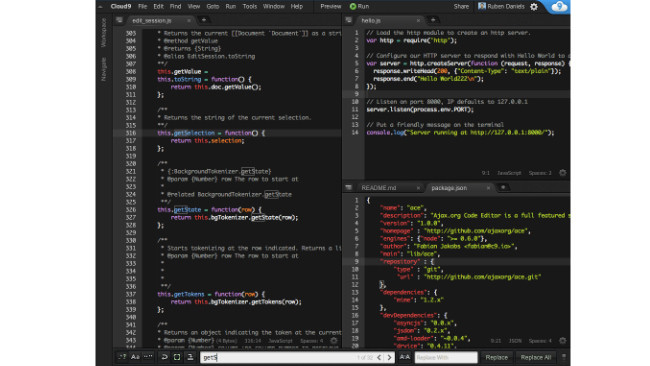Screen dimensions: 650x366
Task: Open JavaScript syntax selector in hello.js pane
Action: [509, 173]
